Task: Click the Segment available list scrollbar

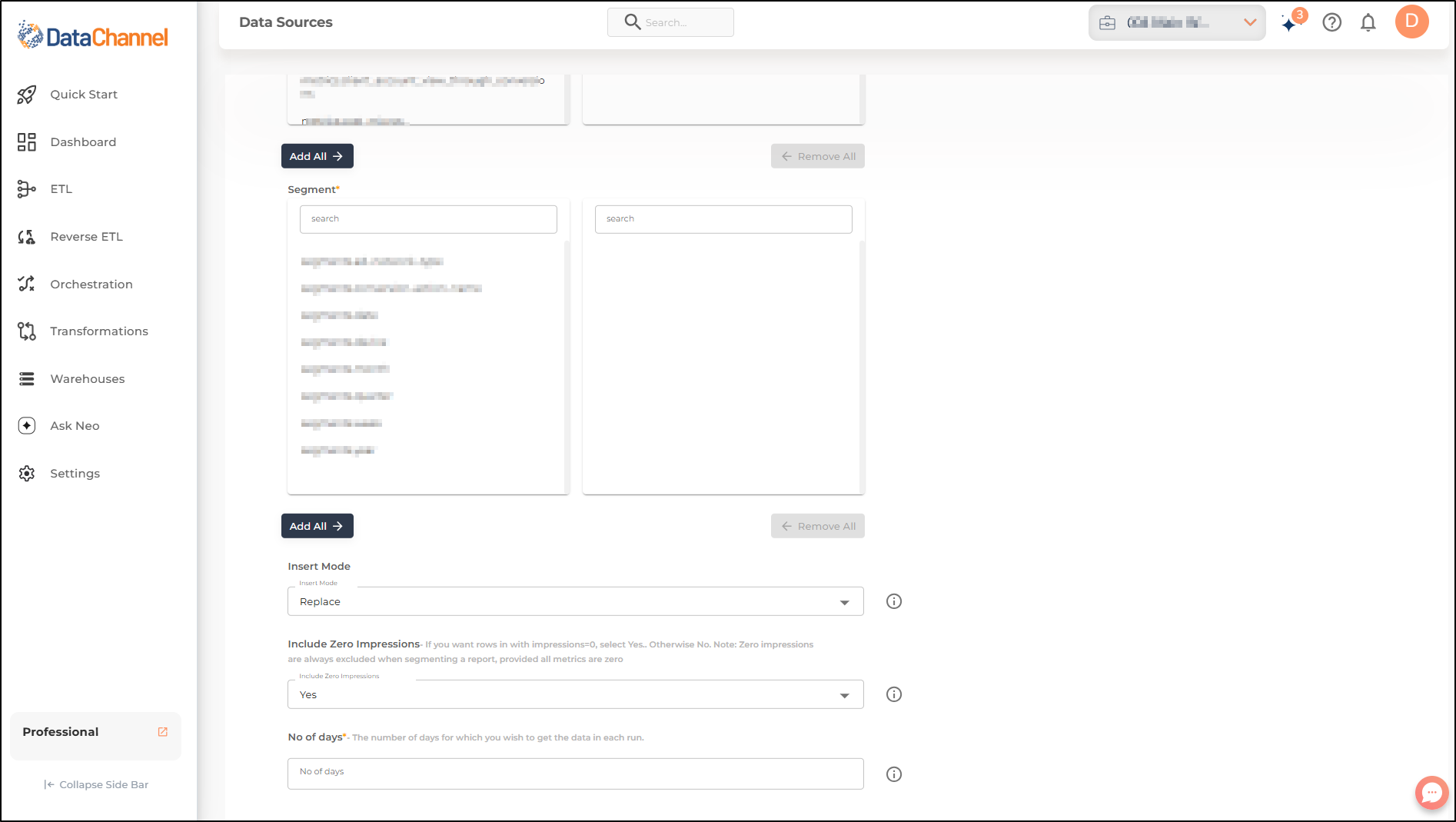Action: 567,367
